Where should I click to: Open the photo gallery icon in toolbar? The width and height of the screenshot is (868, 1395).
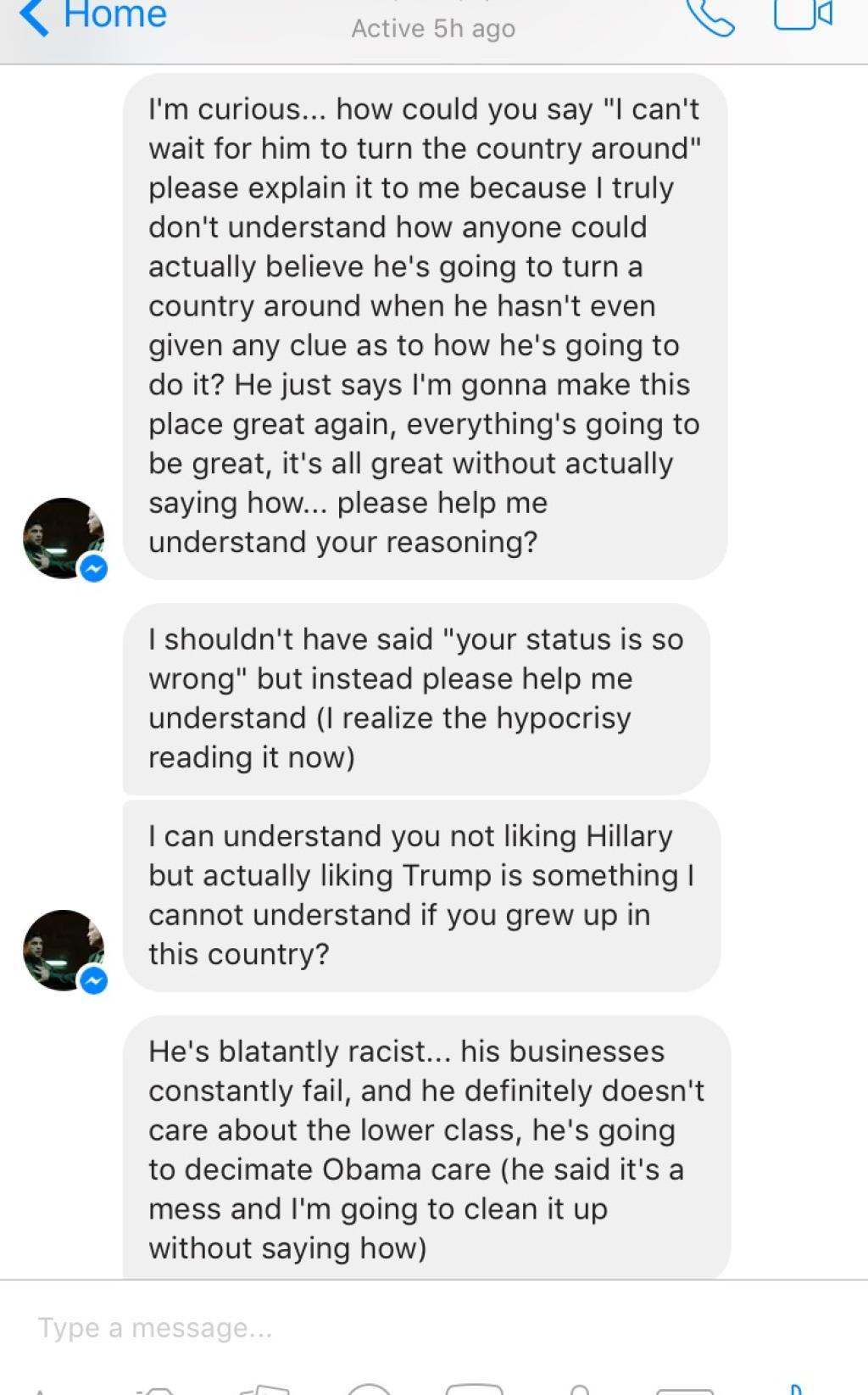tap(264, 1389)
